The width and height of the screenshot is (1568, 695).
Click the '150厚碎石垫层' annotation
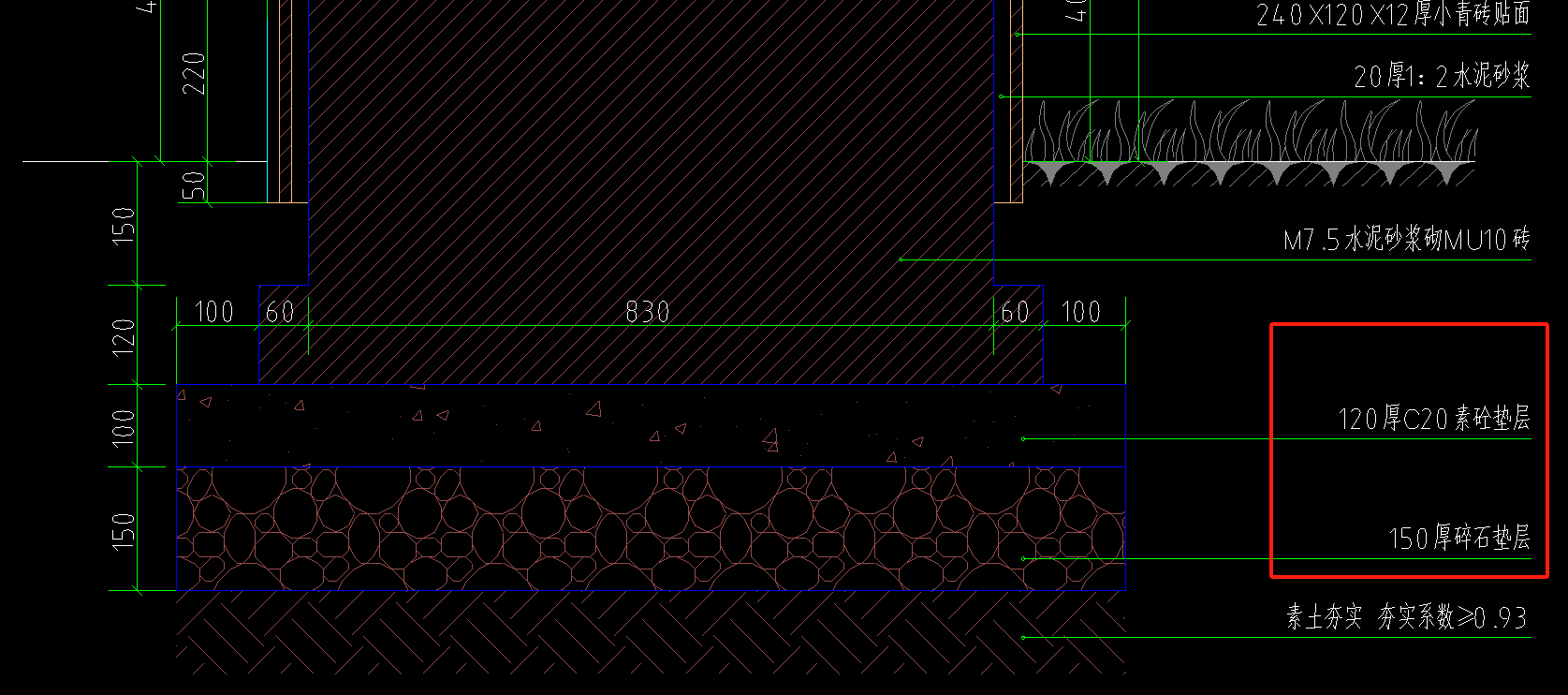point(1459,538)
